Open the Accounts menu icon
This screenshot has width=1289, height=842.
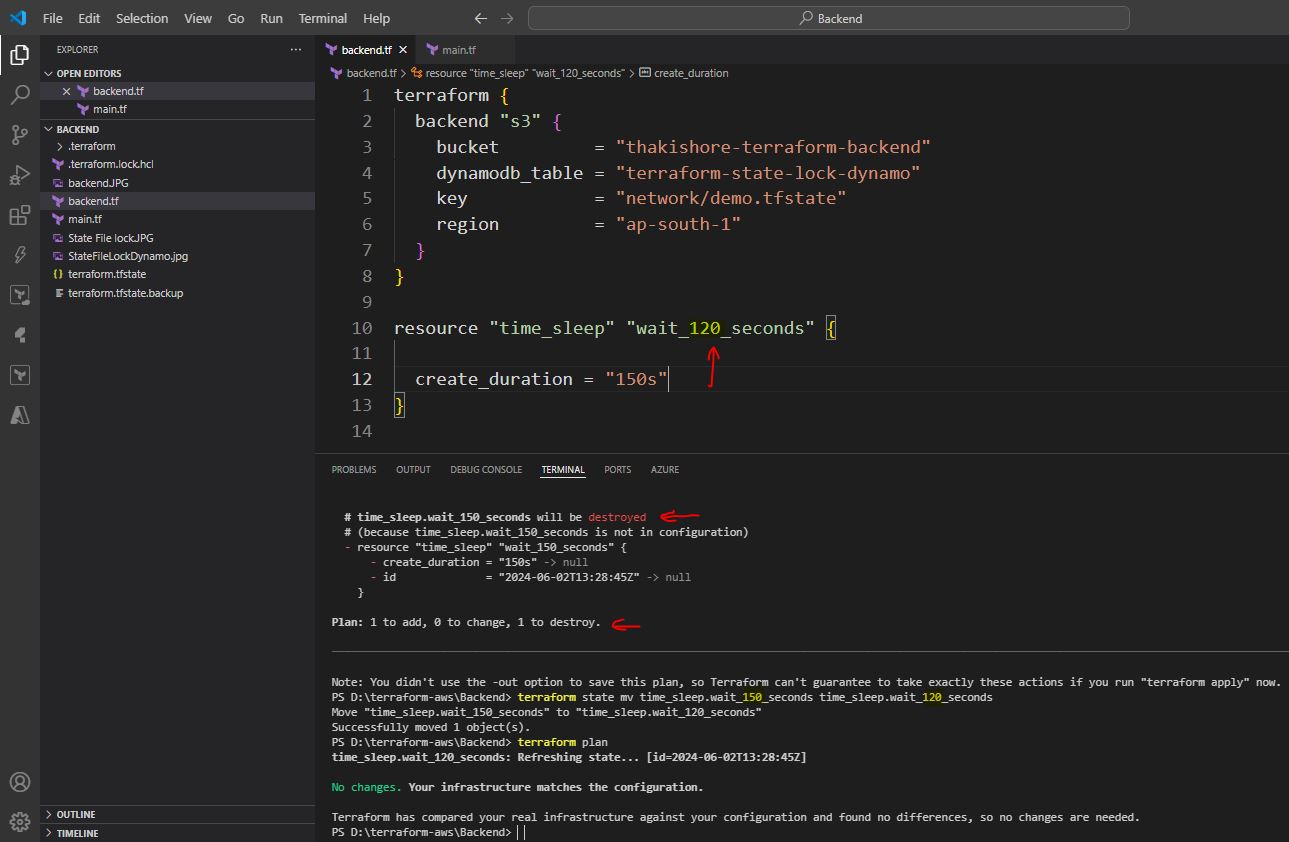19,782
